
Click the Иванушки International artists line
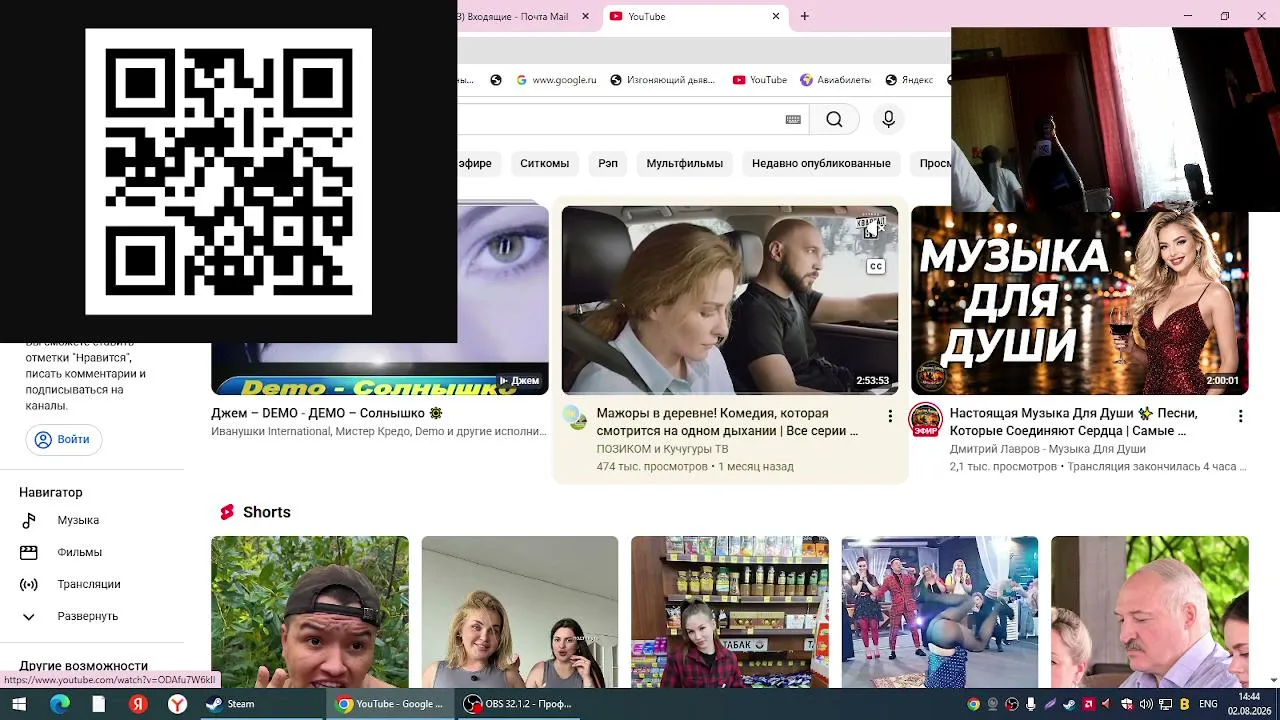coord(379,432)
